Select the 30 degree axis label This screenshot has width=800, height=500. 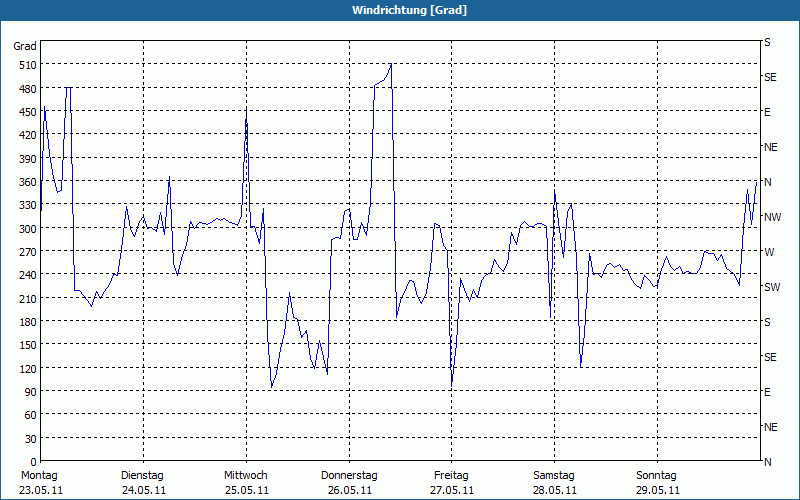(31, 439)
